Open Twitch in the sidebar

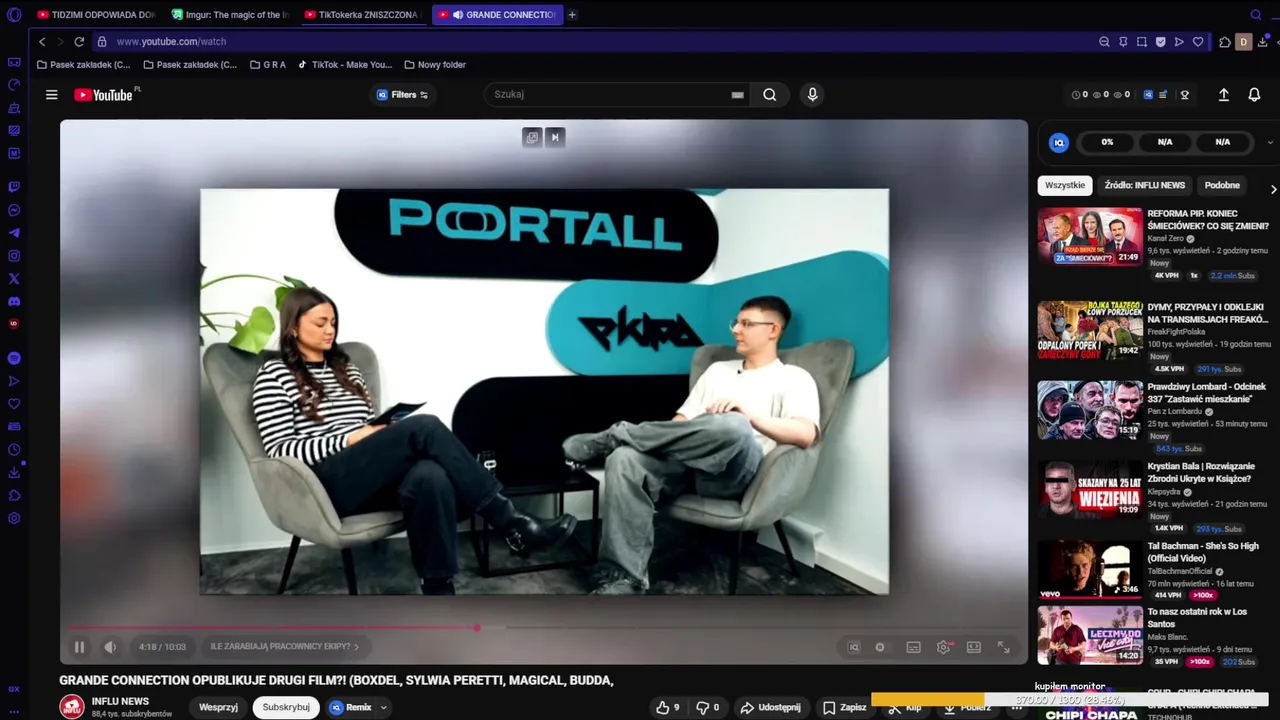point(14,187)
